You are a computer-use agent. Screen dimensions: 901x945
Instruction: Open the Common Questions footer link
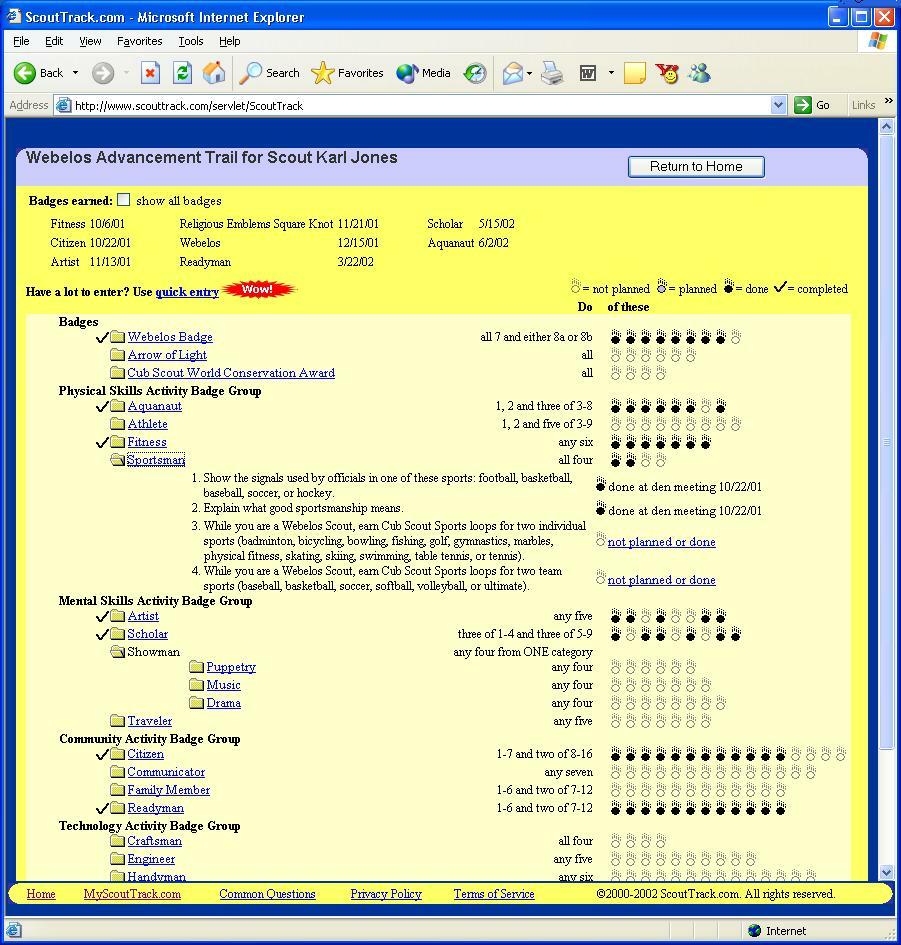tap(267, 894)
